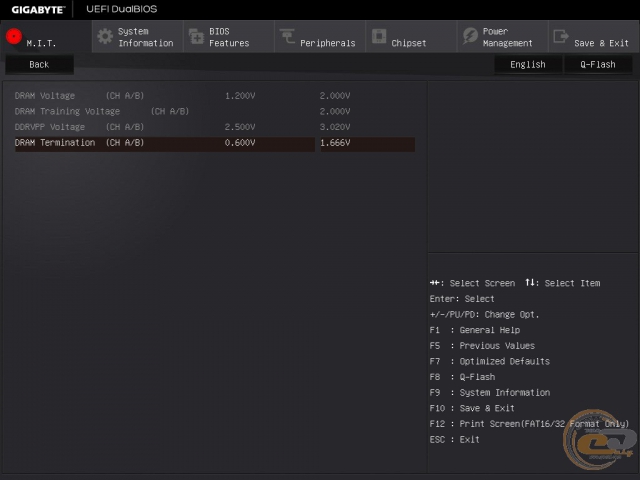The width and height of the screenshot is (640, 480).
Task: Click the Power Management tab icon
Action: pos(470,37)
